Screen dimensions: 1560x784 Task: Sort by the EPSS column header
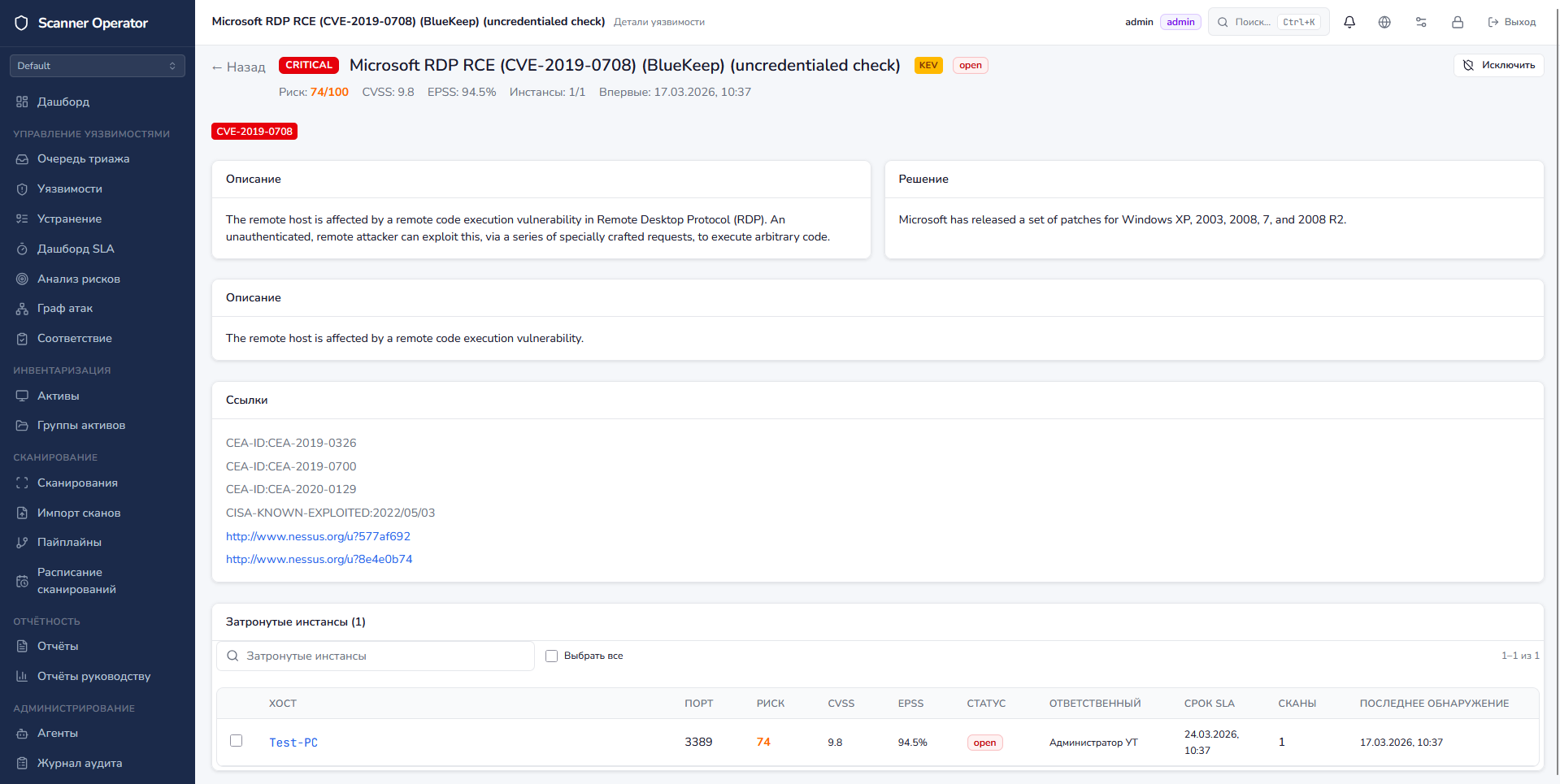[910, 704]
